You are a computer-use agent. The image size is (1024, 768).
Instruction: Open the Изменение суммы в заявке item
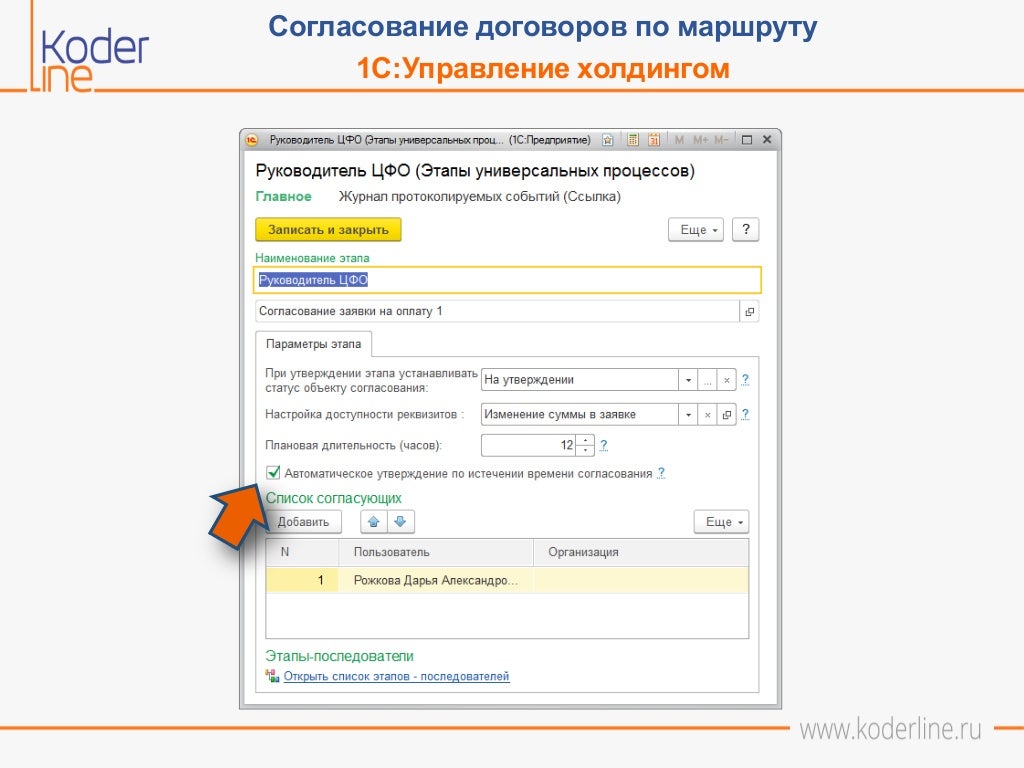click(726, 414)
